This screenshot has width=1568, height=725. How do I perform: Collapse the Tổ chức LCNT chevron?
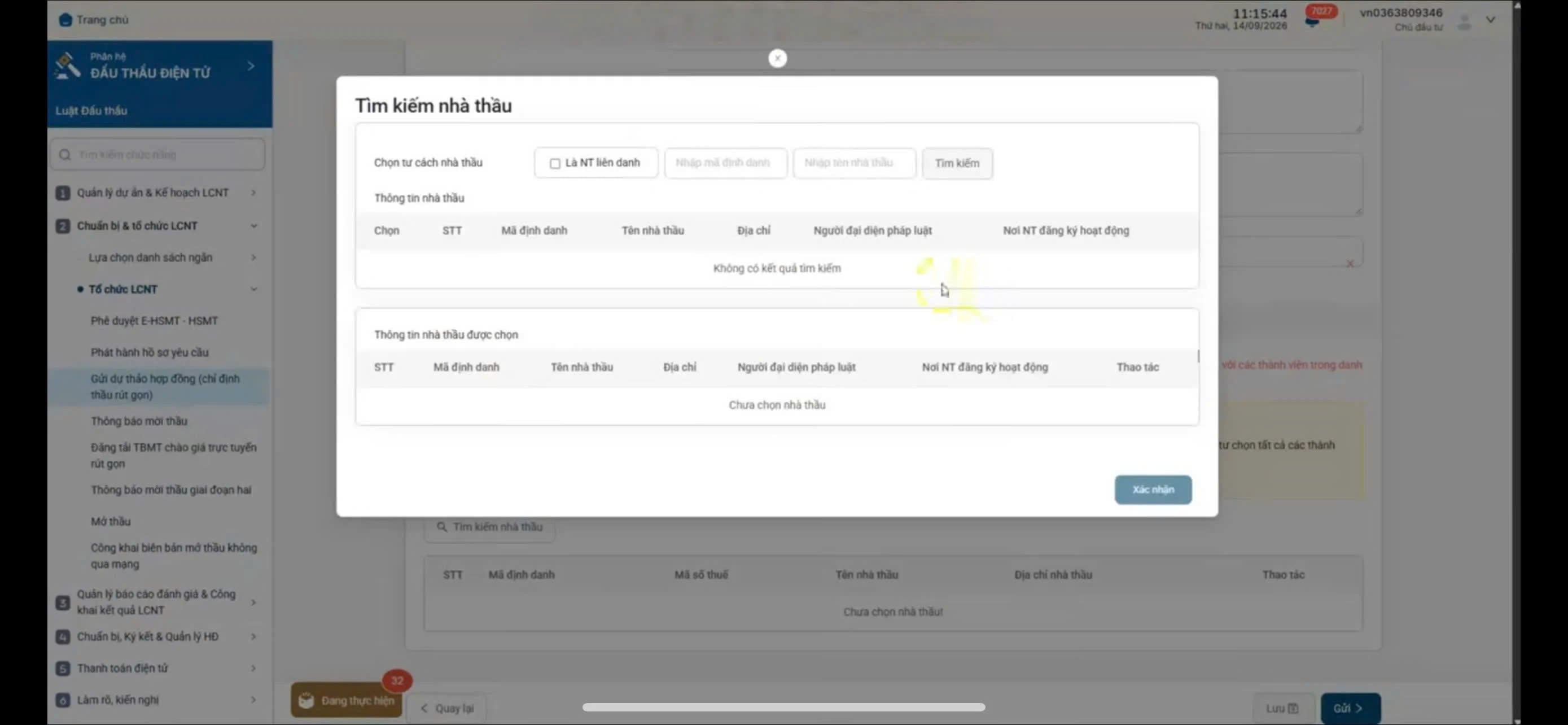[x=253, y=289]
